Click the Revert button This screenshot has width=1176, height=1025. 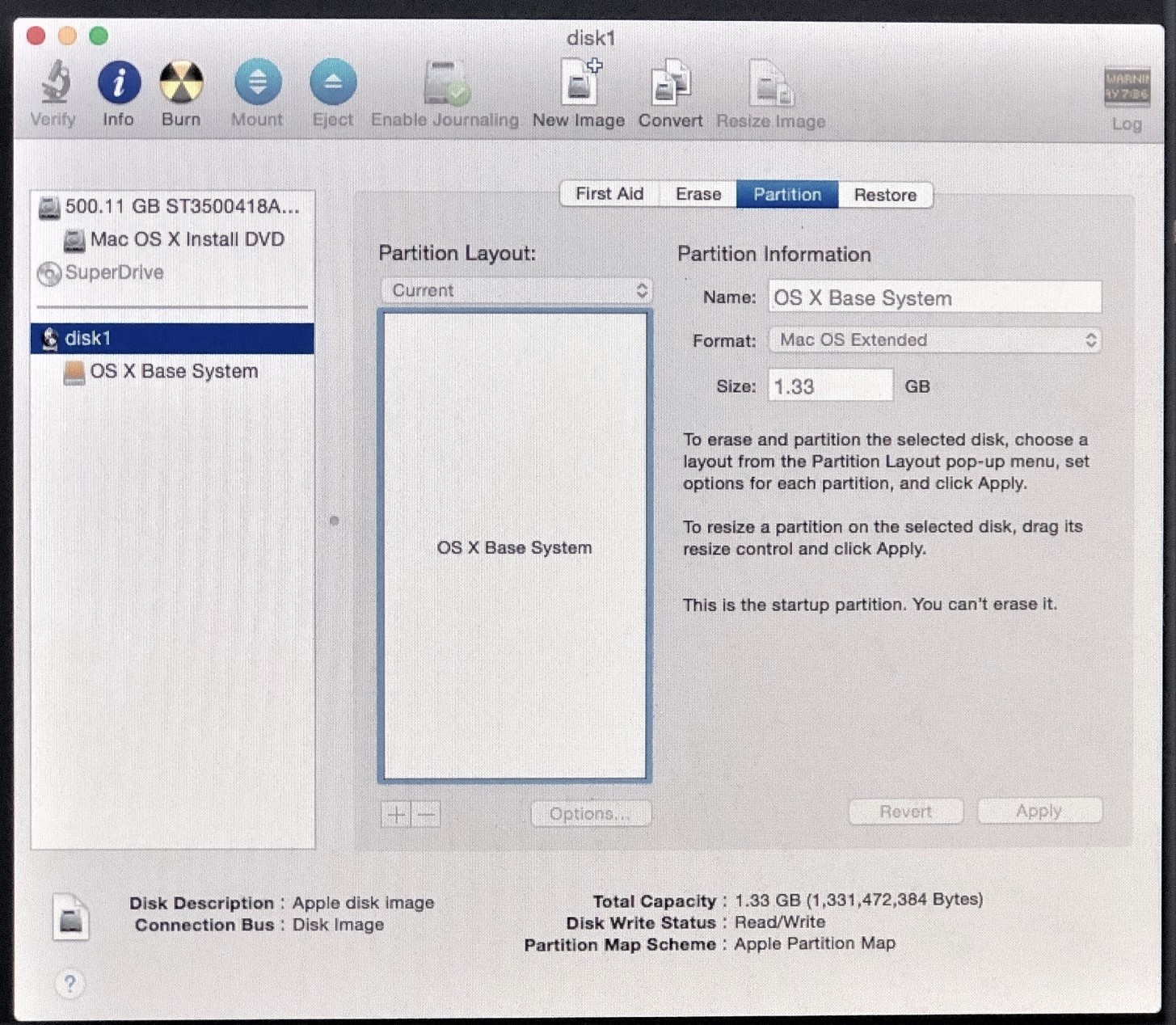click(x=905, y=812)
